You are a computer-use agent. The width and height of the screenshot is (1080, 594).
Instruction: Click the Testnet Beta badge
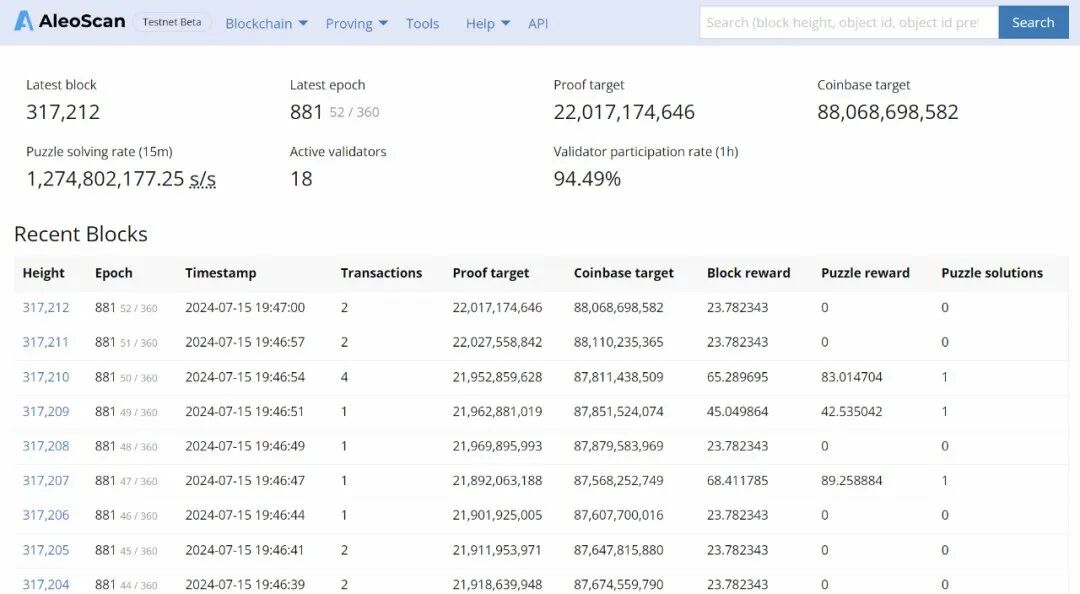tap(172, 22)
